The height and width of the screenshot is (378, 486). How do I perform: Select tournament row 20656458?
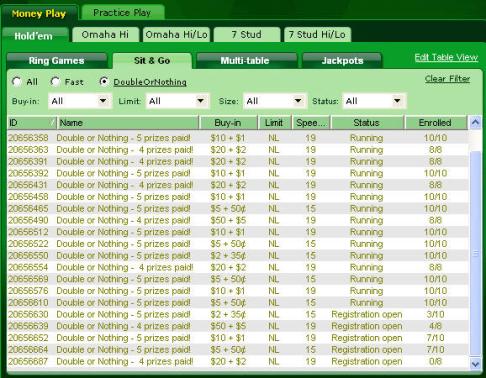click(x=237, y=197)
